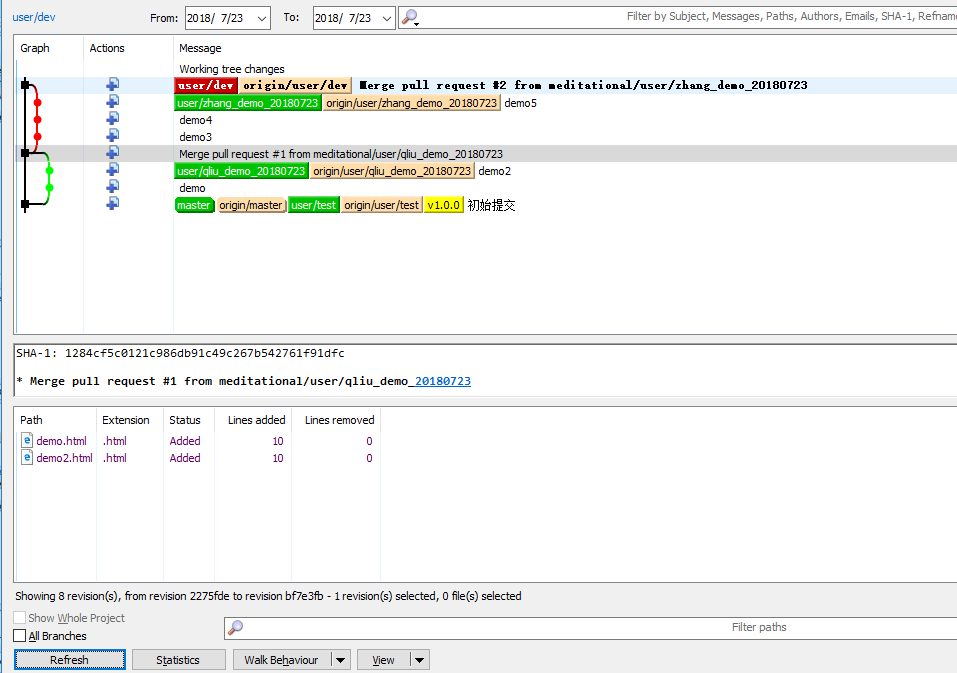This screenshot has width=957, height=673.
Task: Click the user/dev branch link at top left
Action: (32, 17)
